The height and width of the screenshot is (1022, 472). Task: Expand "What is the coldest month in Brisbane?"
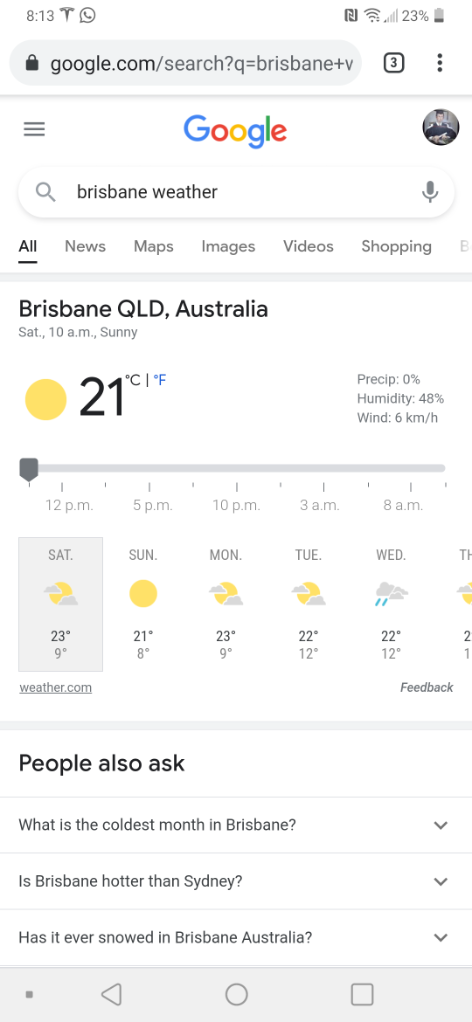236,825
